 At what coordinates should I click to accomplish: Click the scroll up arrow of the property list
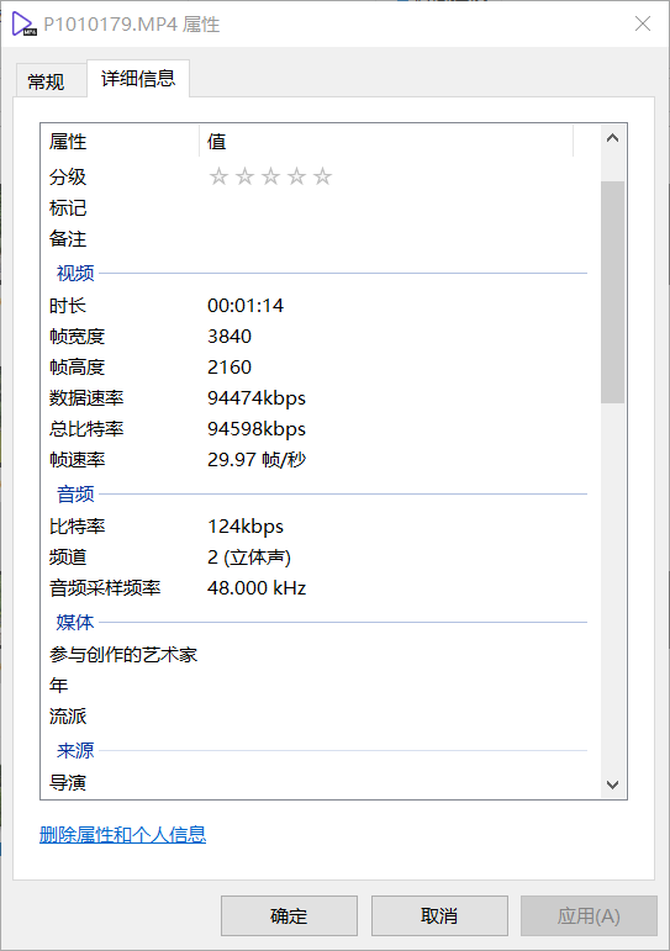pos(613,138)
